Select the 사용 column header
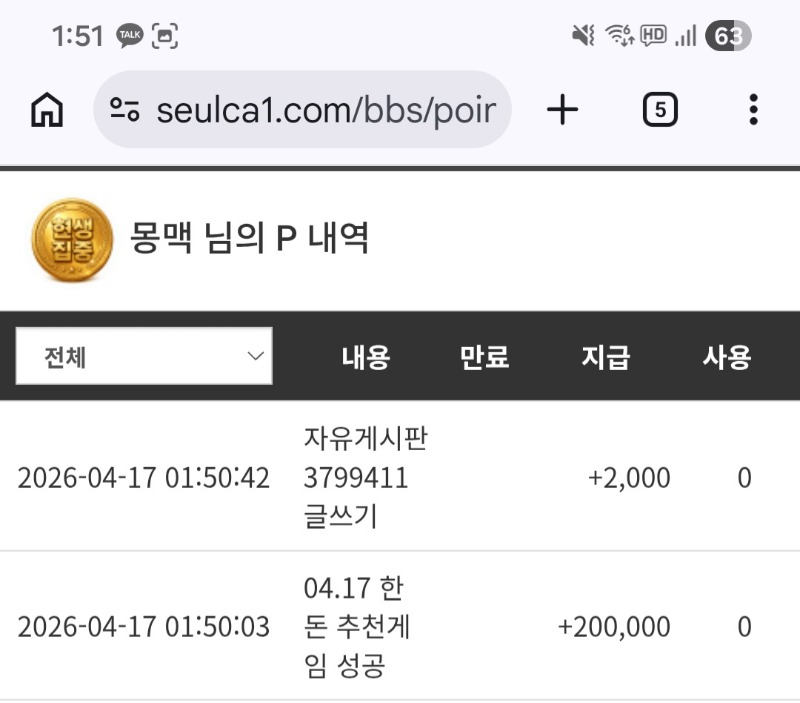This screenshot has width=800, height=703. tap(727, 357)
